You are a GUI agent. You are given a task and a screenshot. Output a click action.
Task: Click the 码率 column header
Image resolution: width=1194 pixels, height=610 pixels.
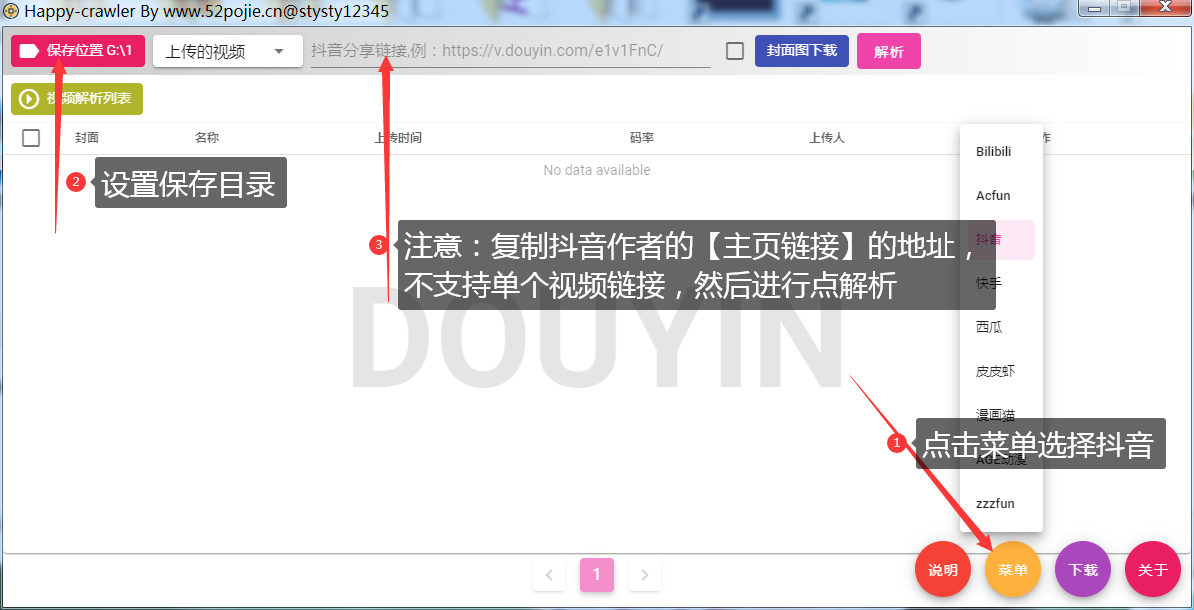[642, 138]
